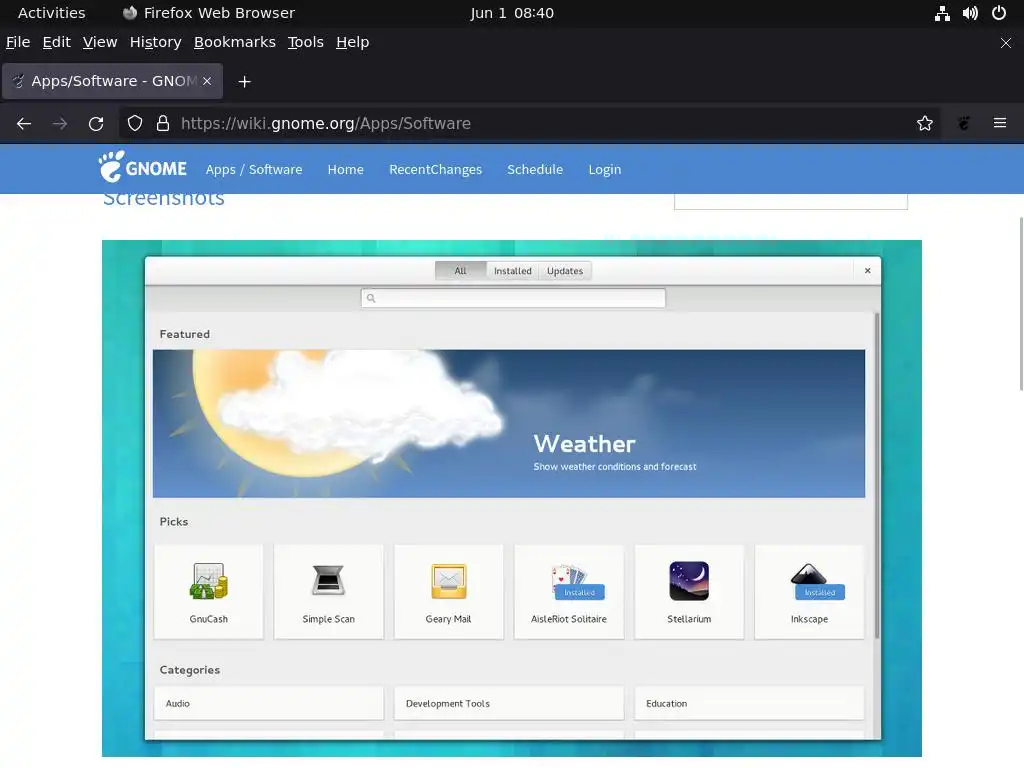The image size is (1024, 768).
Task: Click the forward navigation arrow
Action: click(x=60, y=123)
